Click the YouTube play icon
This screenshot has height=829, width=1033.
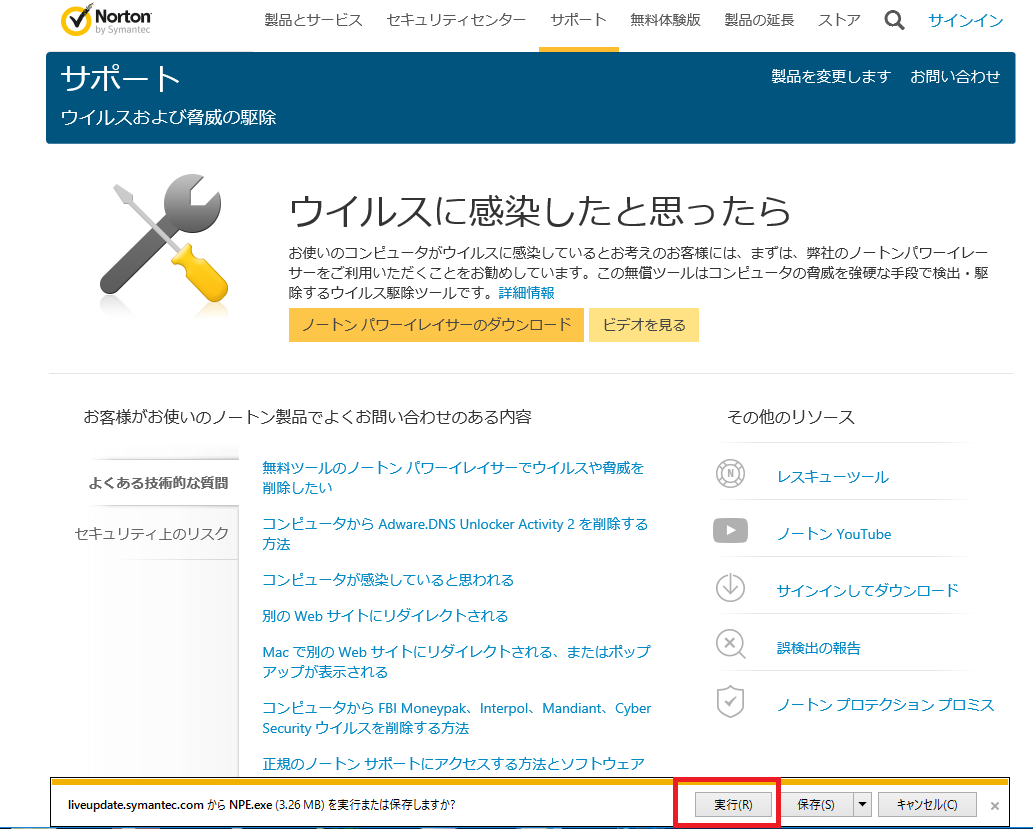tap(730, 530)
